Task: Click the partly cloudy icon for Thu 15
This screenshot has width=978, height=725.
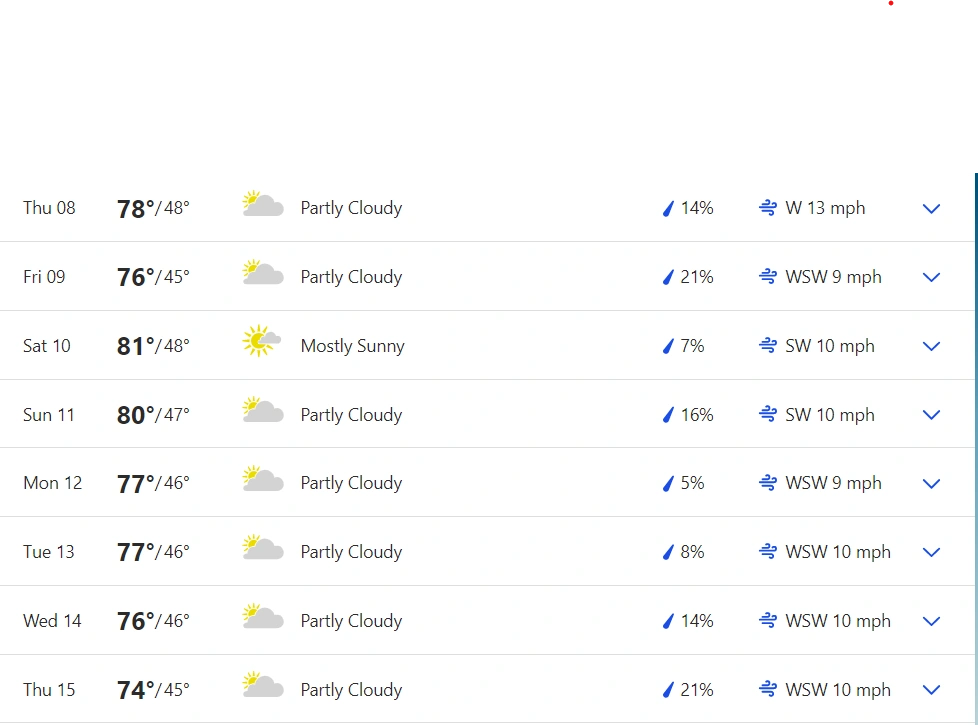Action: pyautogui.click(x=263, y=684)
